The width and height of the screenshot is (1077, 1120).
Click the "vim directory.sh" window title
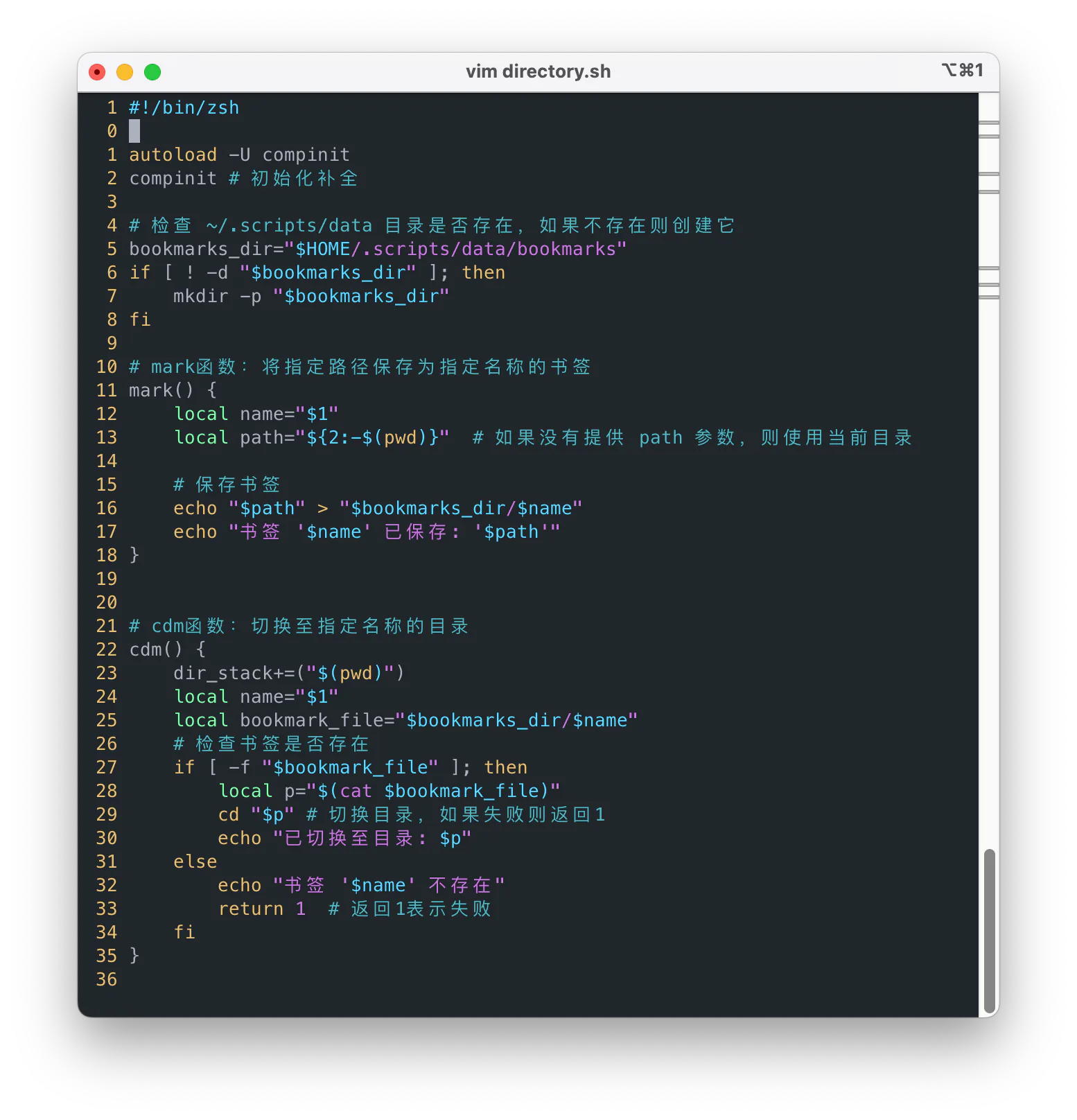click(538, 71)
